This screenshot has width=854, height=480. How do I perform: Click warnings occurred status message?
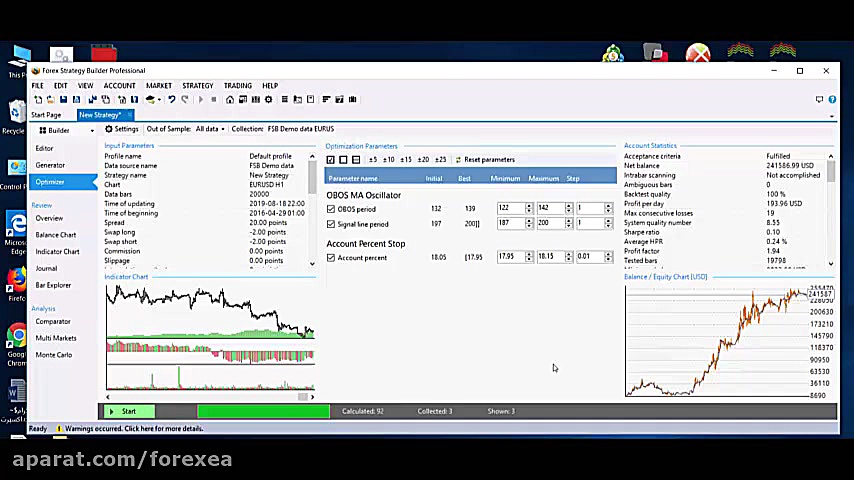pos(134,429)
